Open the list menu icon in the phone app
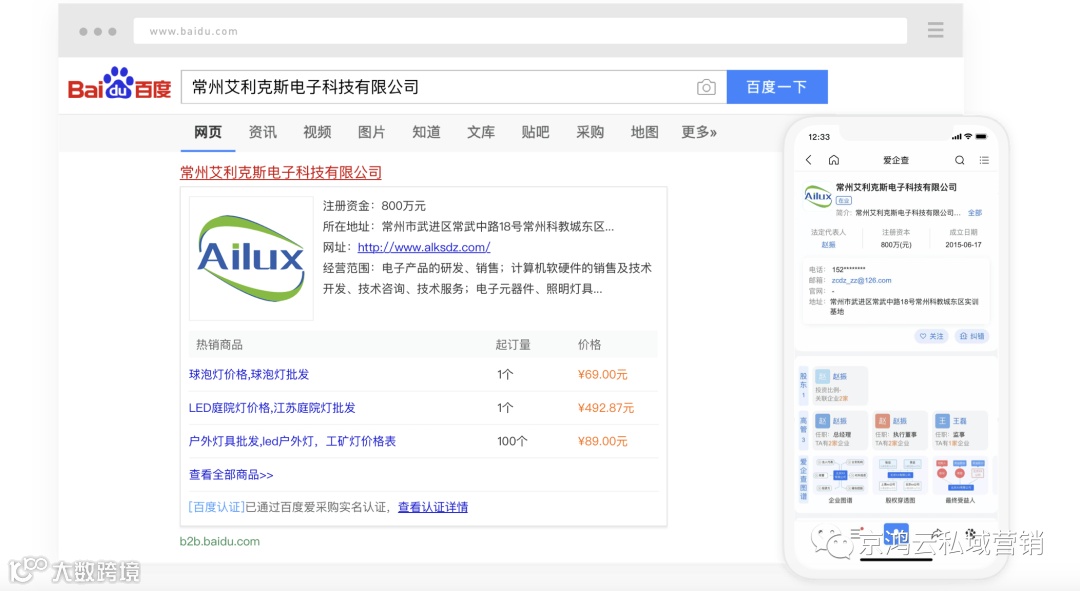Viewport: 1080px width, 591px height. pos(984,160)
